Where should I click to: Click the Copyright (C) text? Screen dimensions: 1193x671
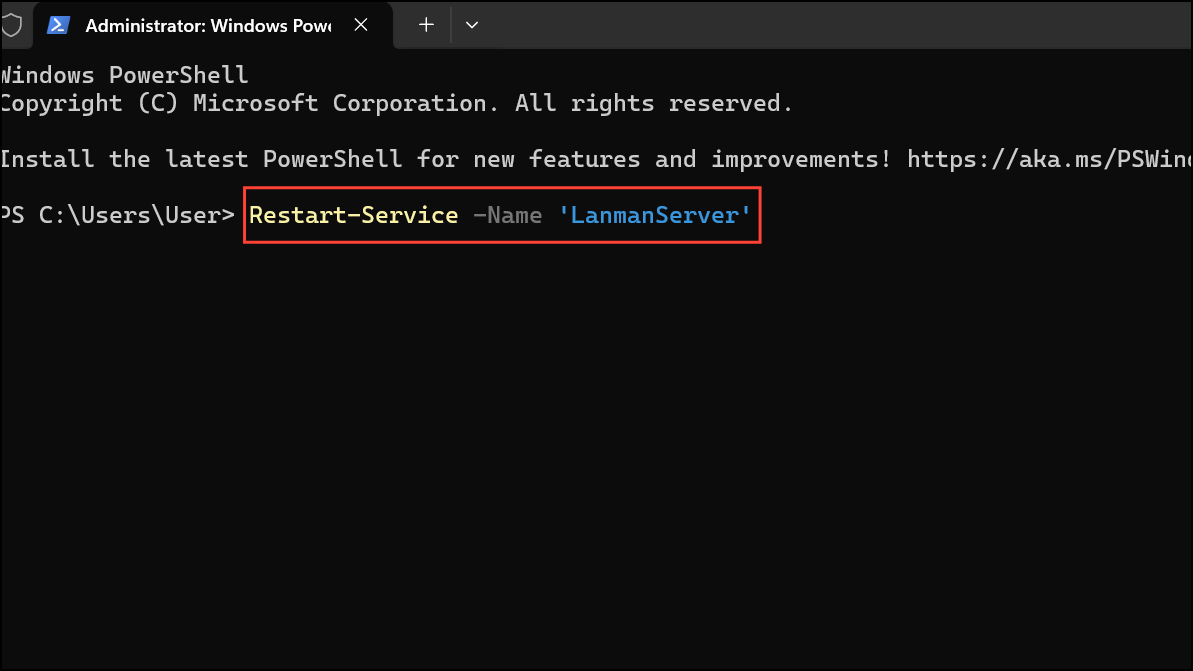coord(89,103)
